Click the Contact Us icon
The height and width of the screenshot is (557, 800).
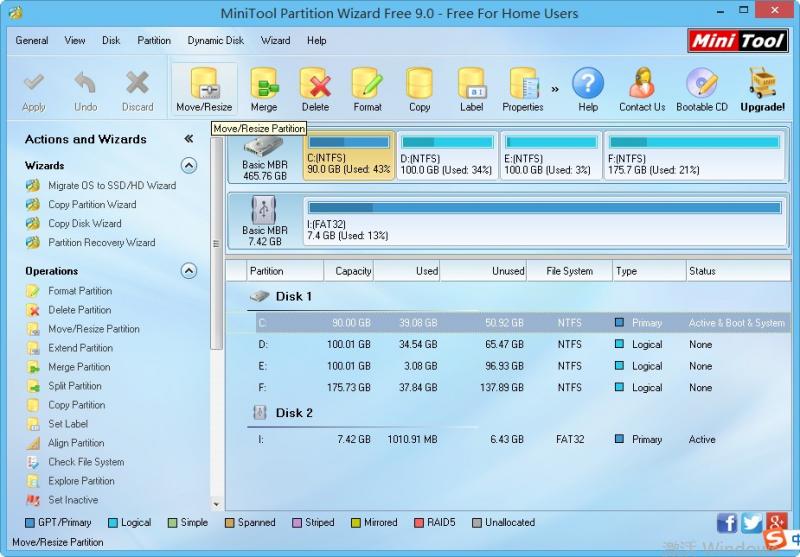click(x=642, y=90)
